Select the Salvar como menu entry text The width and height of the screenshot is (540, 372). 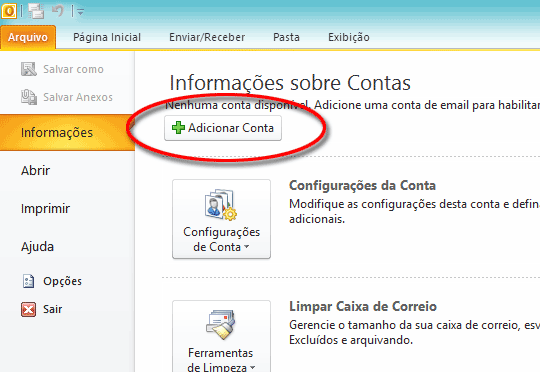[x=73, y=69]
